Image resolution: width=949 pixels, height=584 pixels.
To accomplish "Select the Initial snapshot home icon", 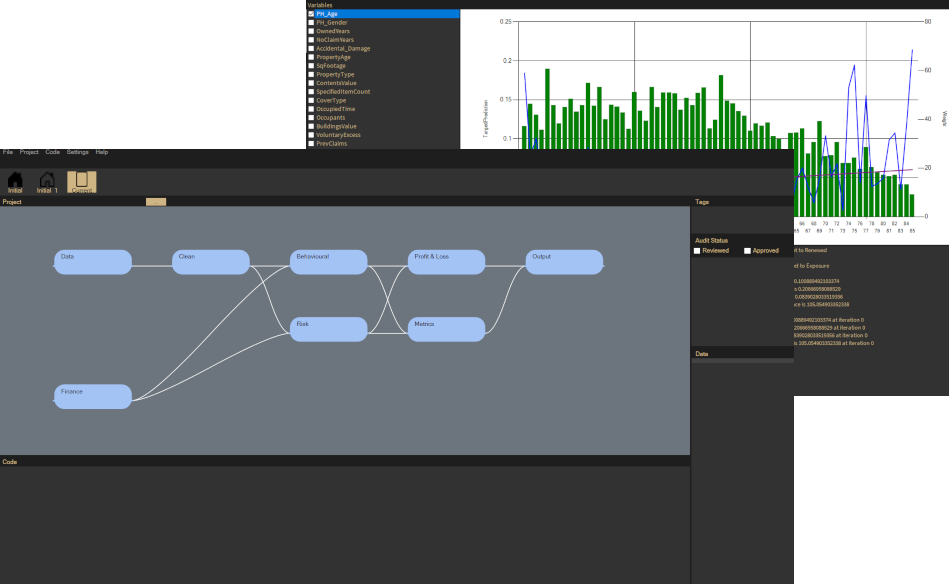I will click(14, 182).
